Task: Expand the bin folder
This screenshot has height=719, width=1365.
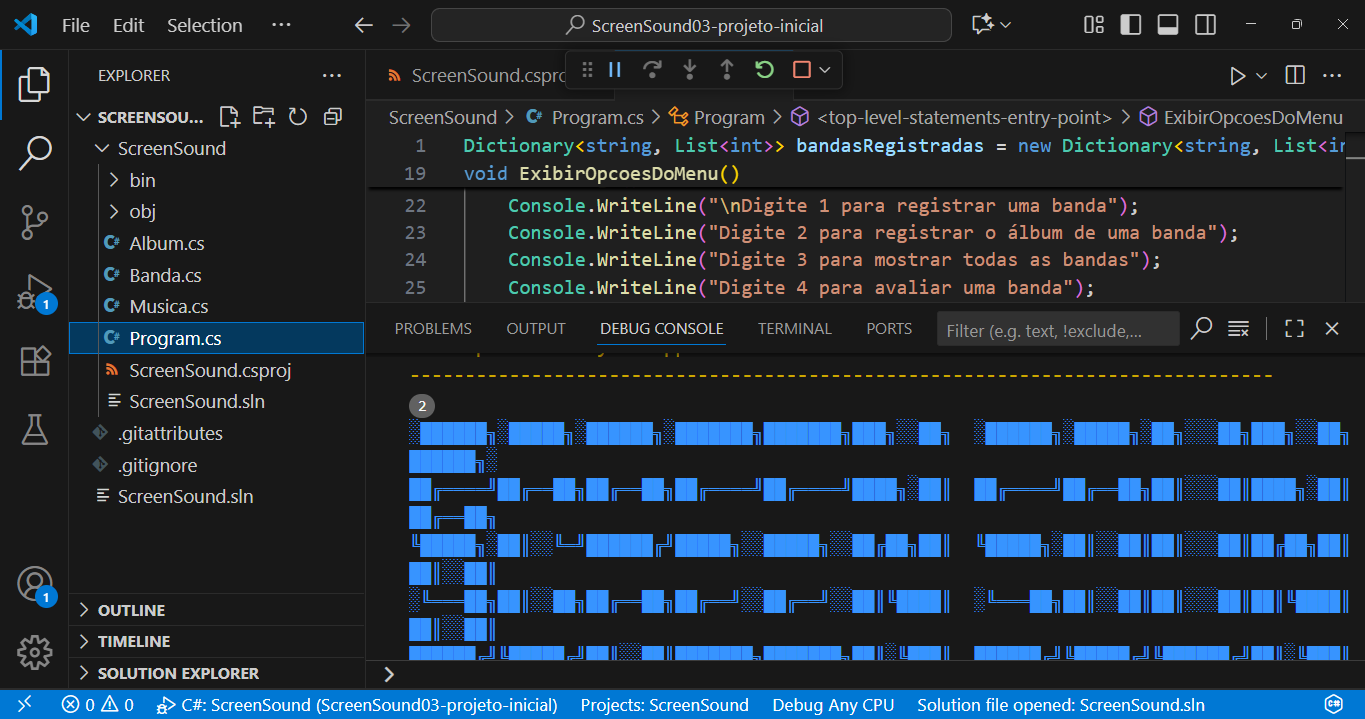Action: [x=142, y=180]
